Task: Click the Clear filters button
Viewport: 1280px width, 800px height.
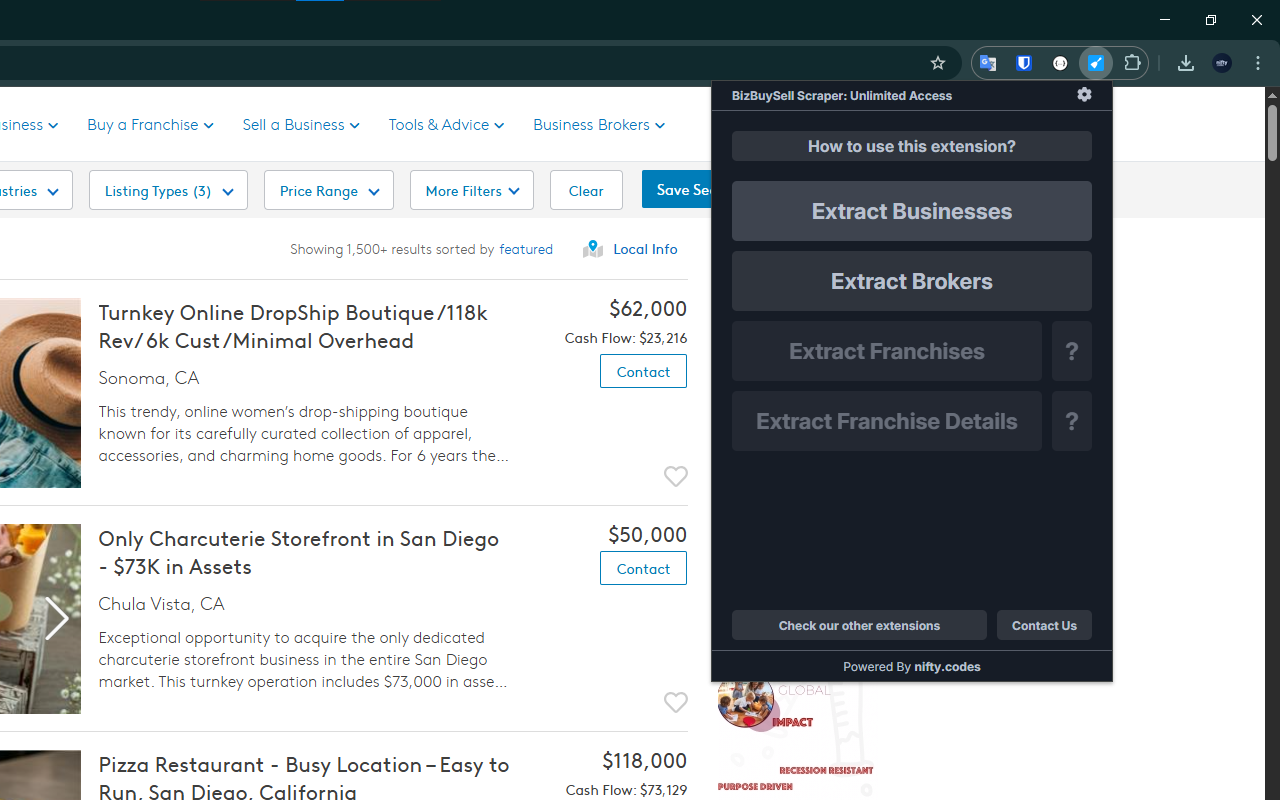Action: [x=586, y=190]
